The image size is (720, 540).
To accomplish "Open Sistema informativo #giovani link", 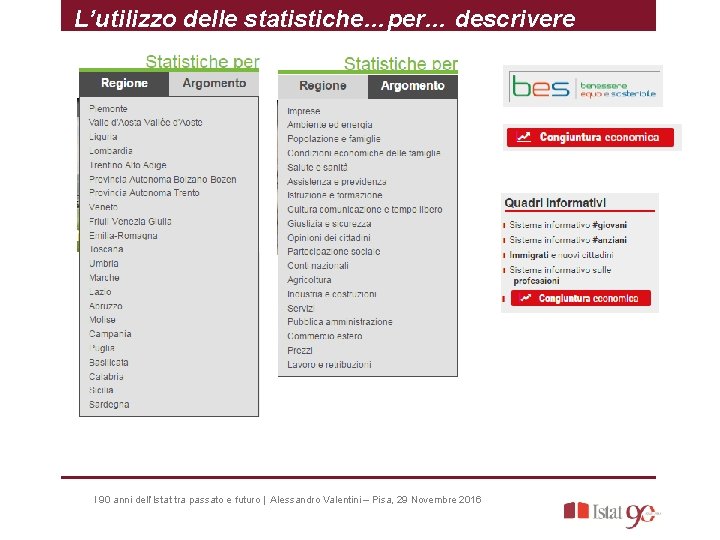I will tap(568, 225).
